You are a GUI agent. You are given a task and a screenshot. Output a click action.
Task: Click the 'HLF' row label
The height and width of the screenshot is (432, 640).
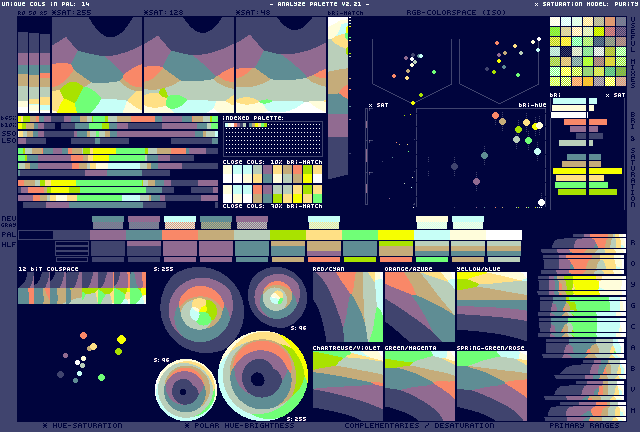point(9,245)
